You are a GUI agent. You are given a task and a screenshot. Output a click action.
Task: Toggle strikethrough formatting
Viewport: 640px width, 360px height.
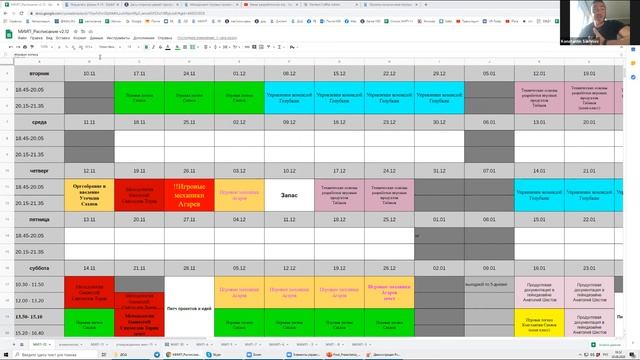coord(160,47)
